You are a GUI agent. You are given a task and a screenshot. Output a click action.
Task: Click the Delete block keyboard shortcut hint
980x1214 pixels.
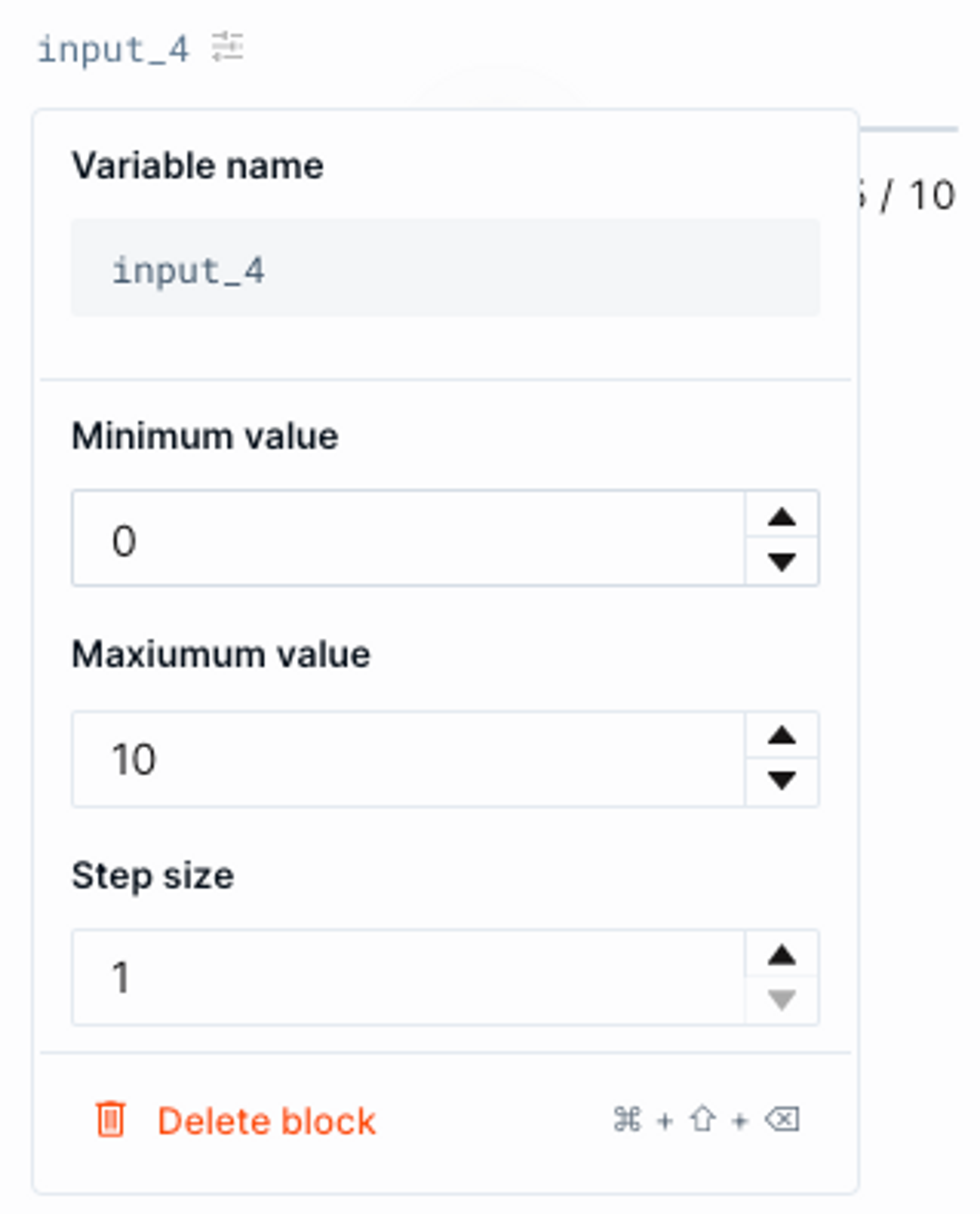(x=706, y=1120)
